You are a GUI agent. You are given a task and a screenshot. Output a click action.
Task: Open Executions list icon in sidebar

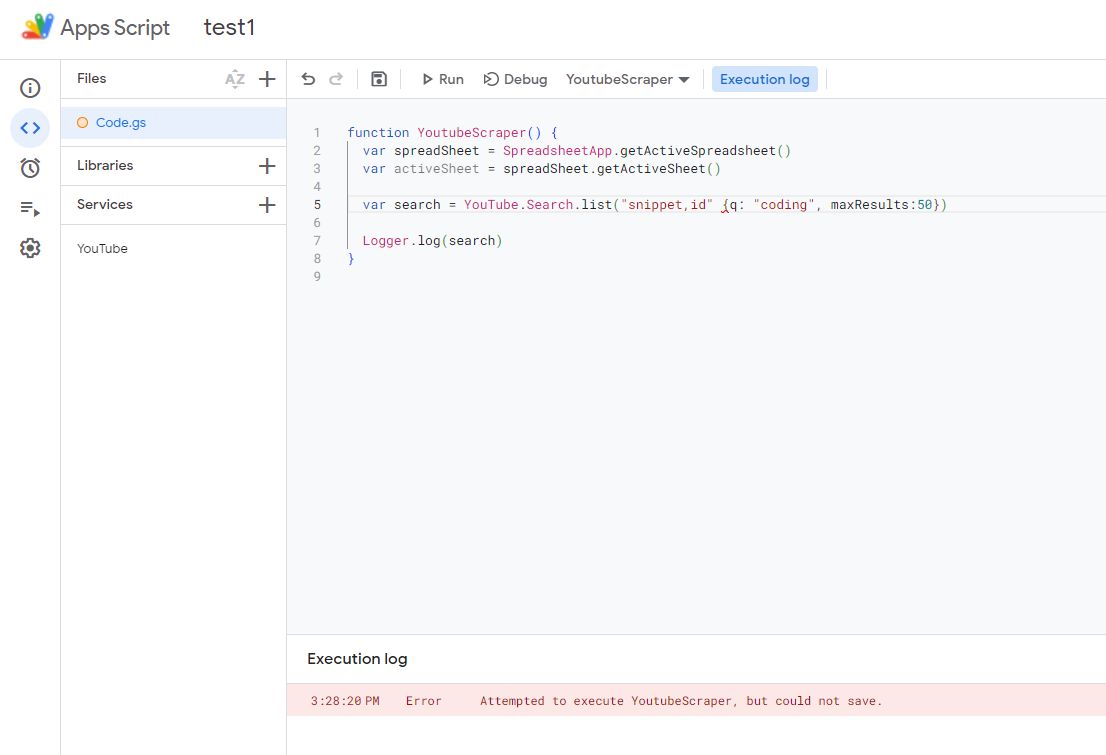point(30,208)
